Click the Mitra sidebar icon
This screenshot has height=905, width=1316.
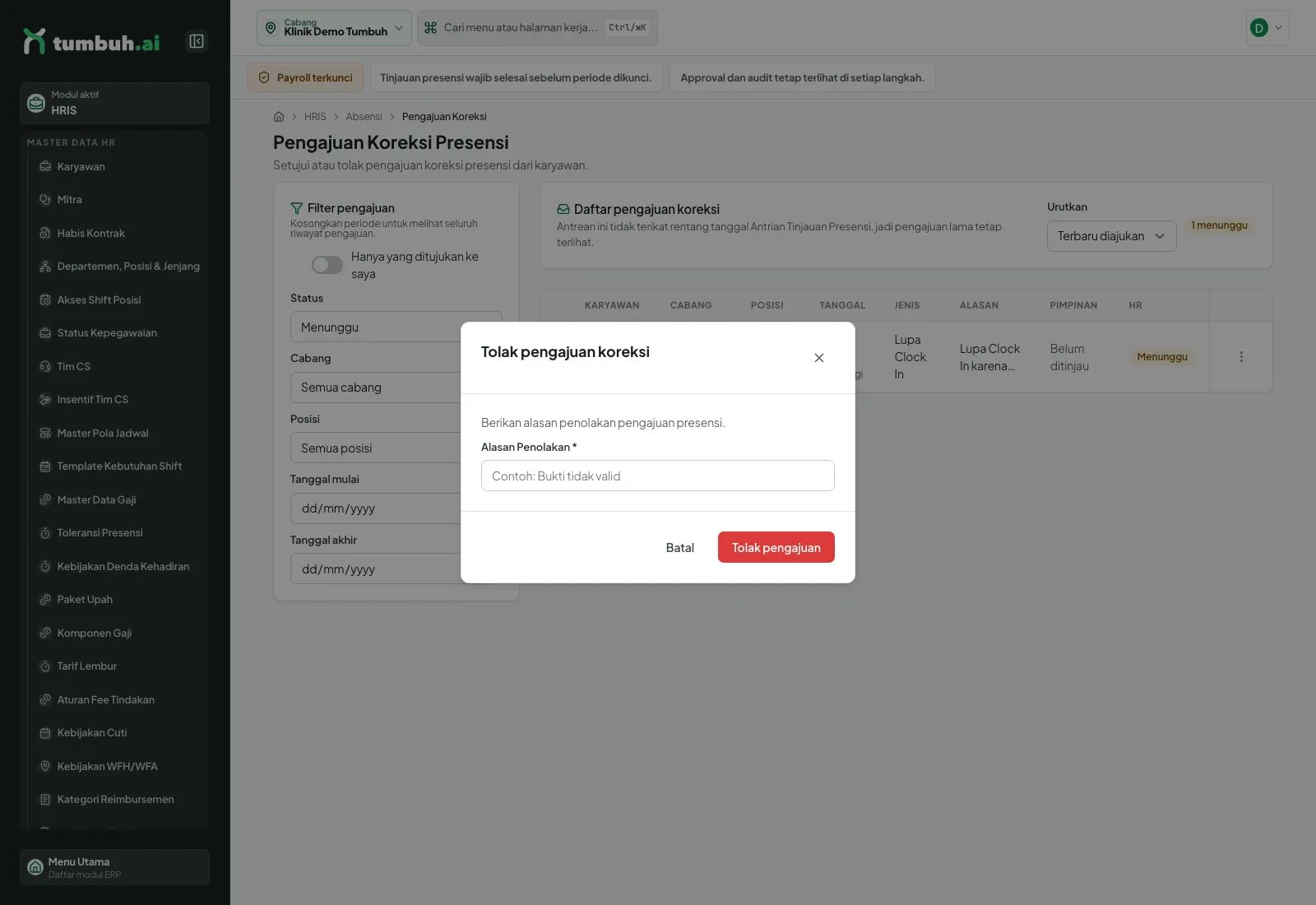45,200
